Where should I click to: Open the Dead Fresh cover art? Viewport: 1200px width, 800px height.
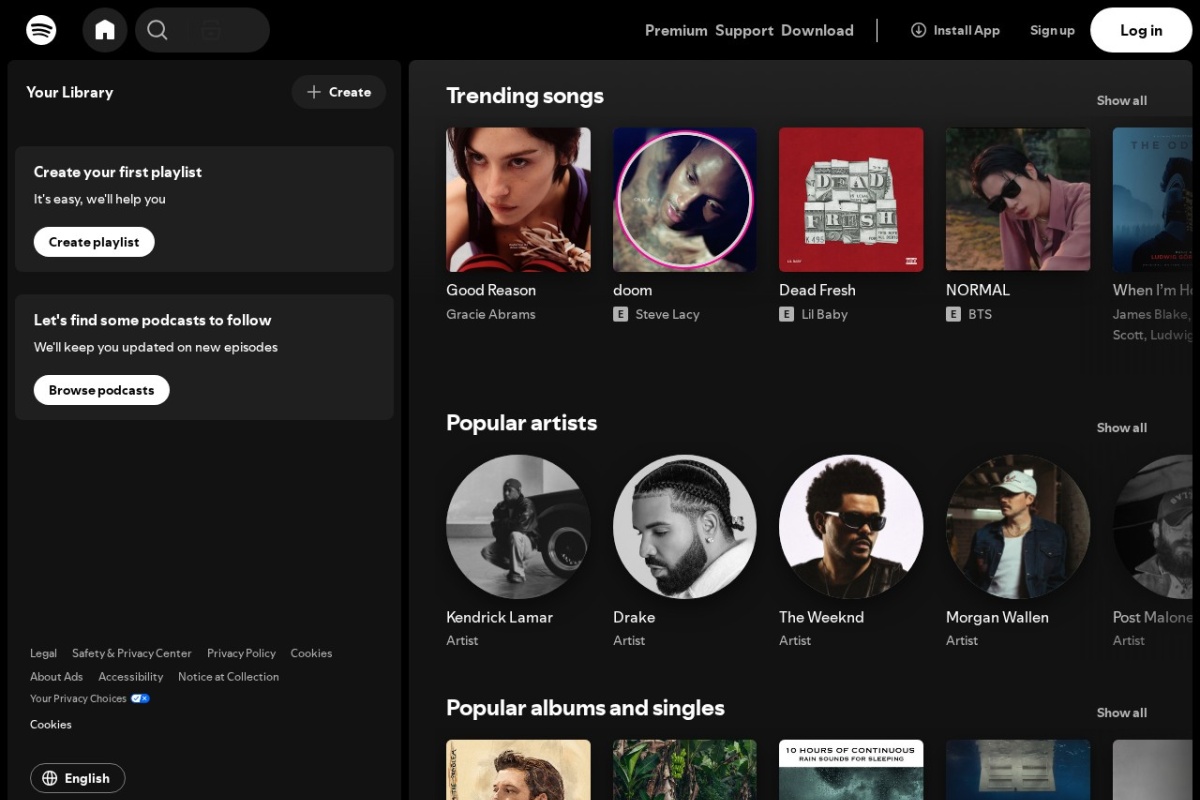tap(851, 199)
